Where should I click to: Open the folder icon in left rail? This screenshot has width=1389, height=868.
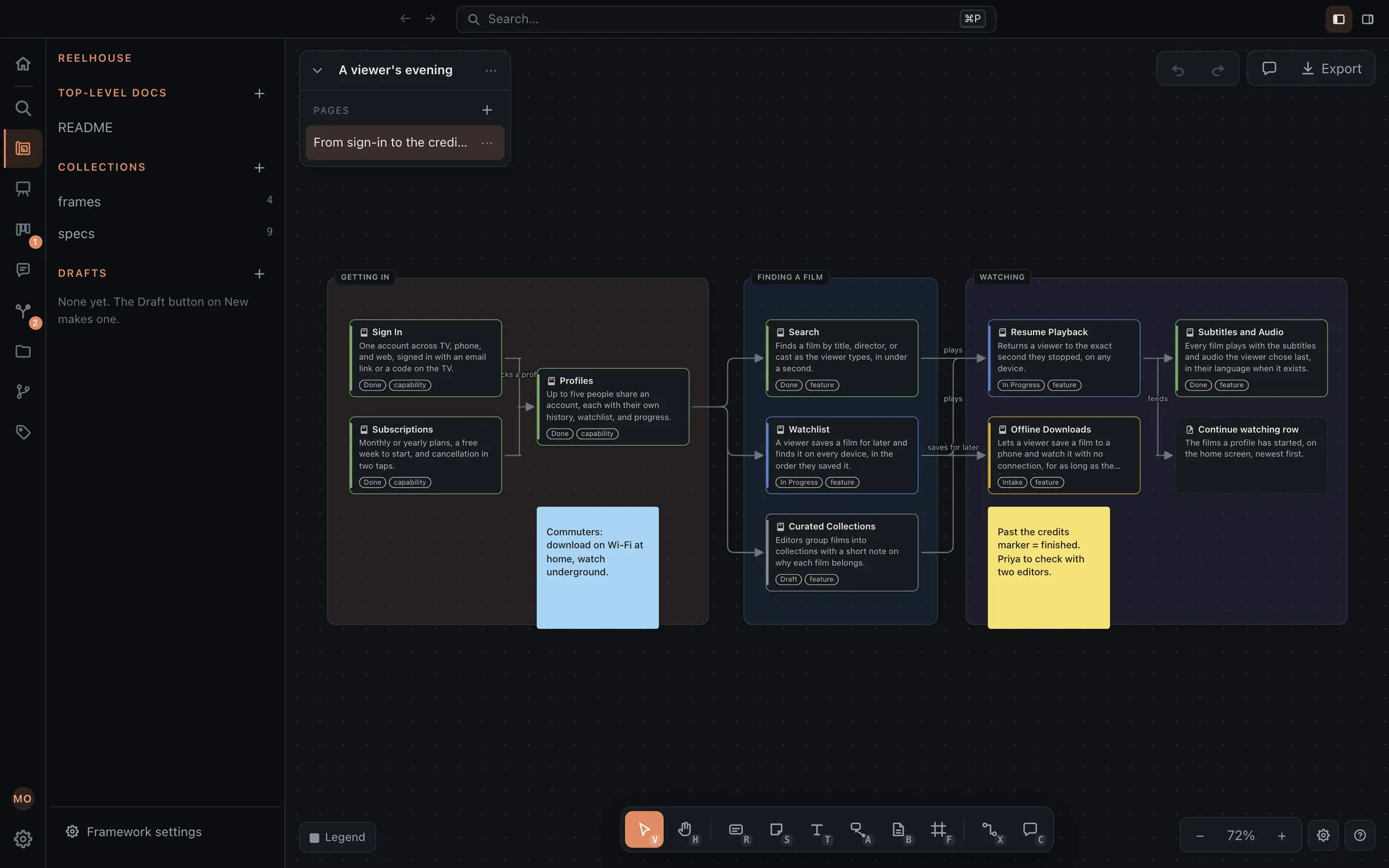pos(23,351)
